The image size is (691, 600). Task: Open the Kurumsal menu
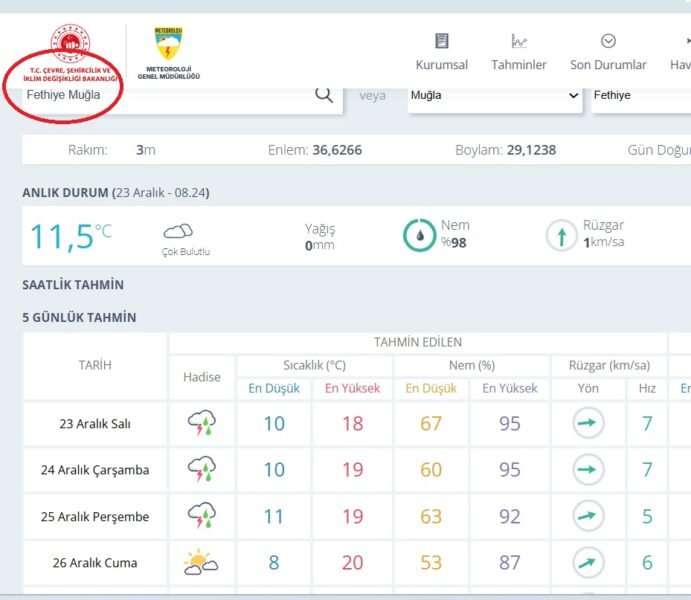441,65
